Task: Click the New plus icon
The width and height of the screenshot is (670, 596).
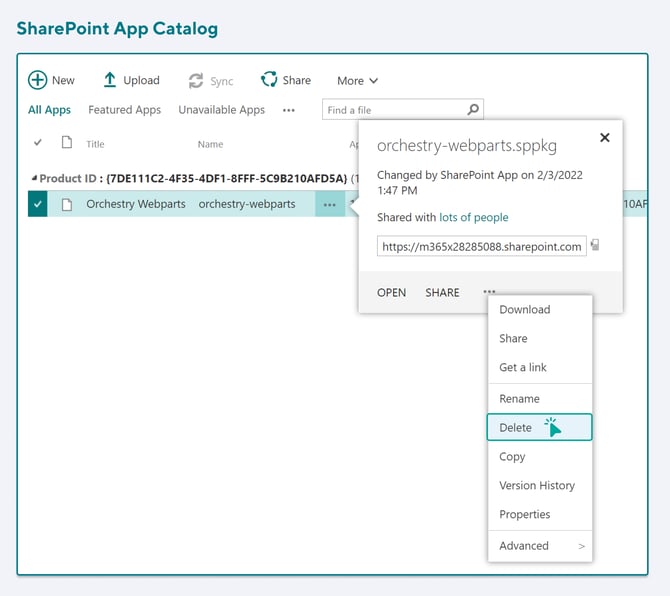Action: (x=37, y=80)
